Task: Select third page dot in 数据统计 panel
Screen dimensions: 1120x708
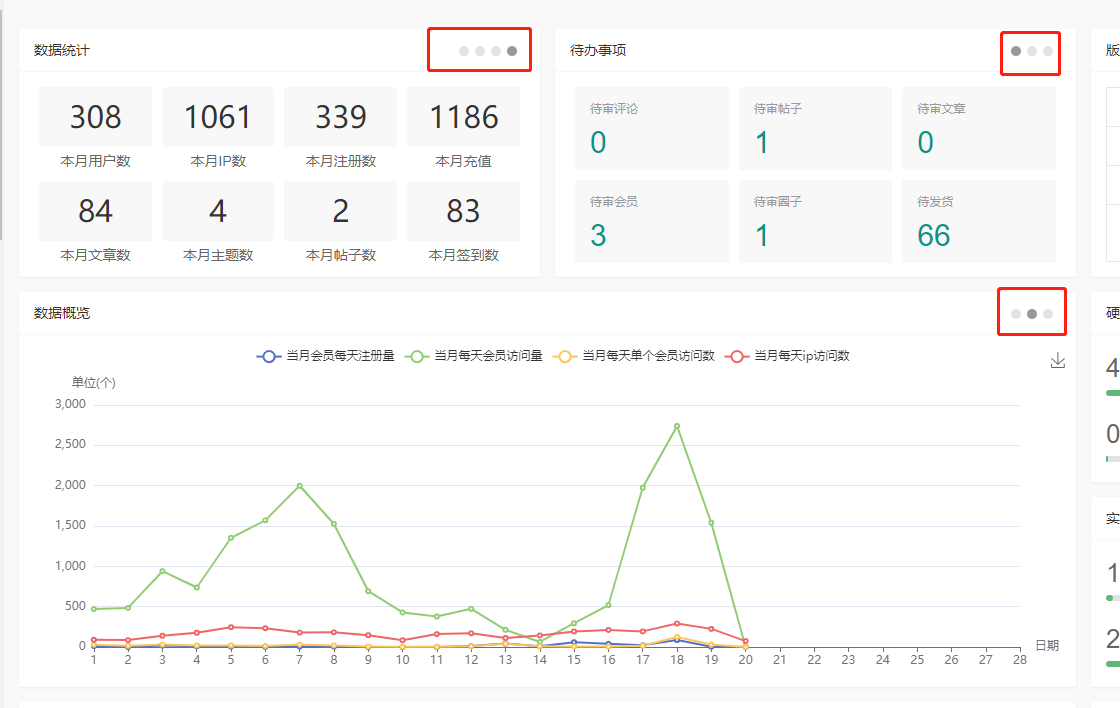Action: [x=496, y=51]
